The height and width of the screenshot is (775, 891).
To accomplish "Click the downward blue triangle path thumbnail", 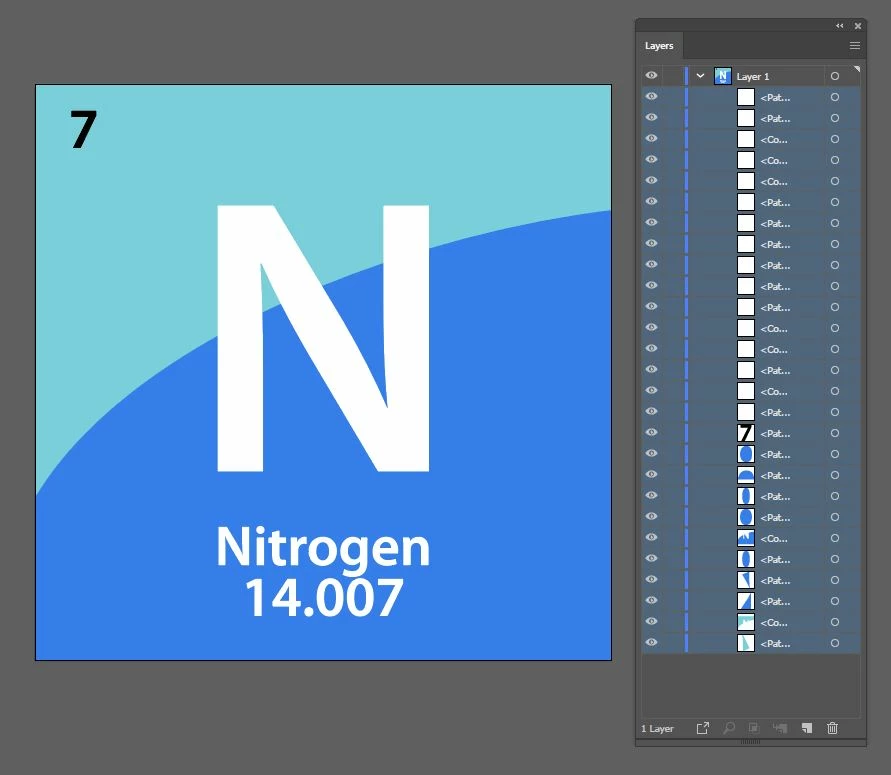I will point(746,580).
